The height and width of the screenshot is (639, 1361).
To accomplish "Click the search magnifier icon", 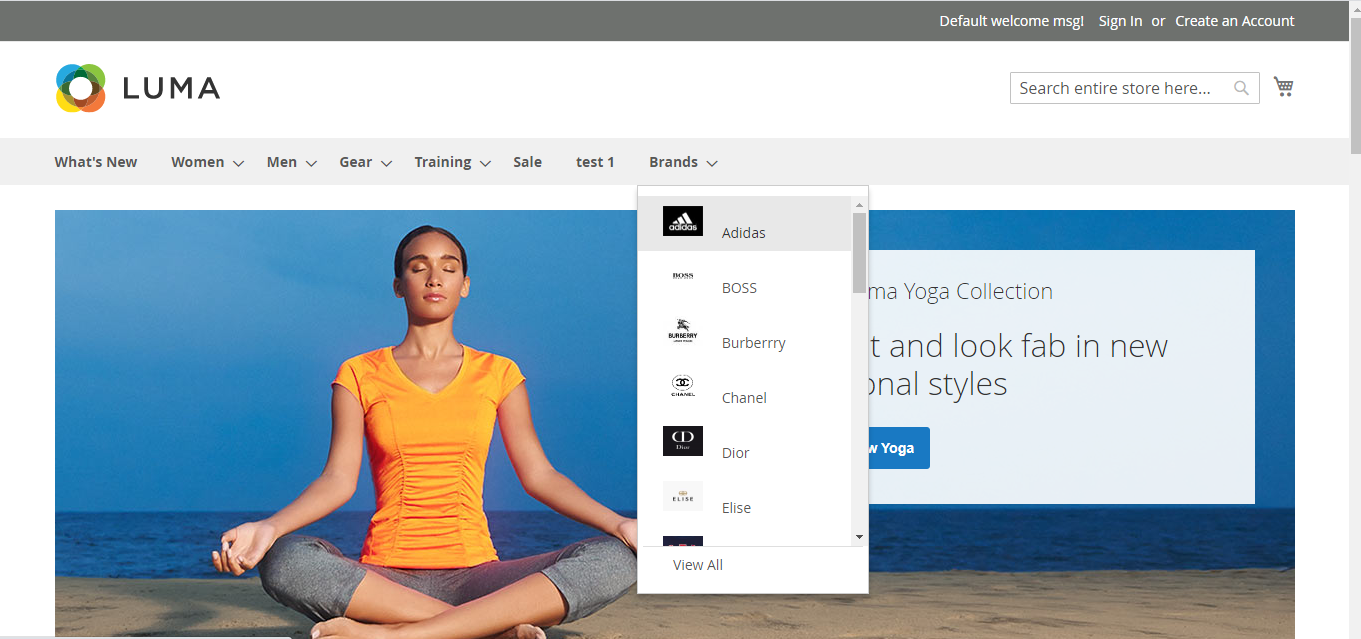I will 1241,88.
